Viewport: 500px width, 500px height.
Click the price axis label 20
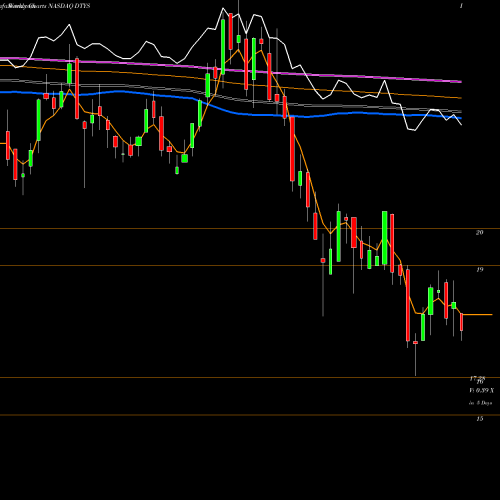click(479, 232)
